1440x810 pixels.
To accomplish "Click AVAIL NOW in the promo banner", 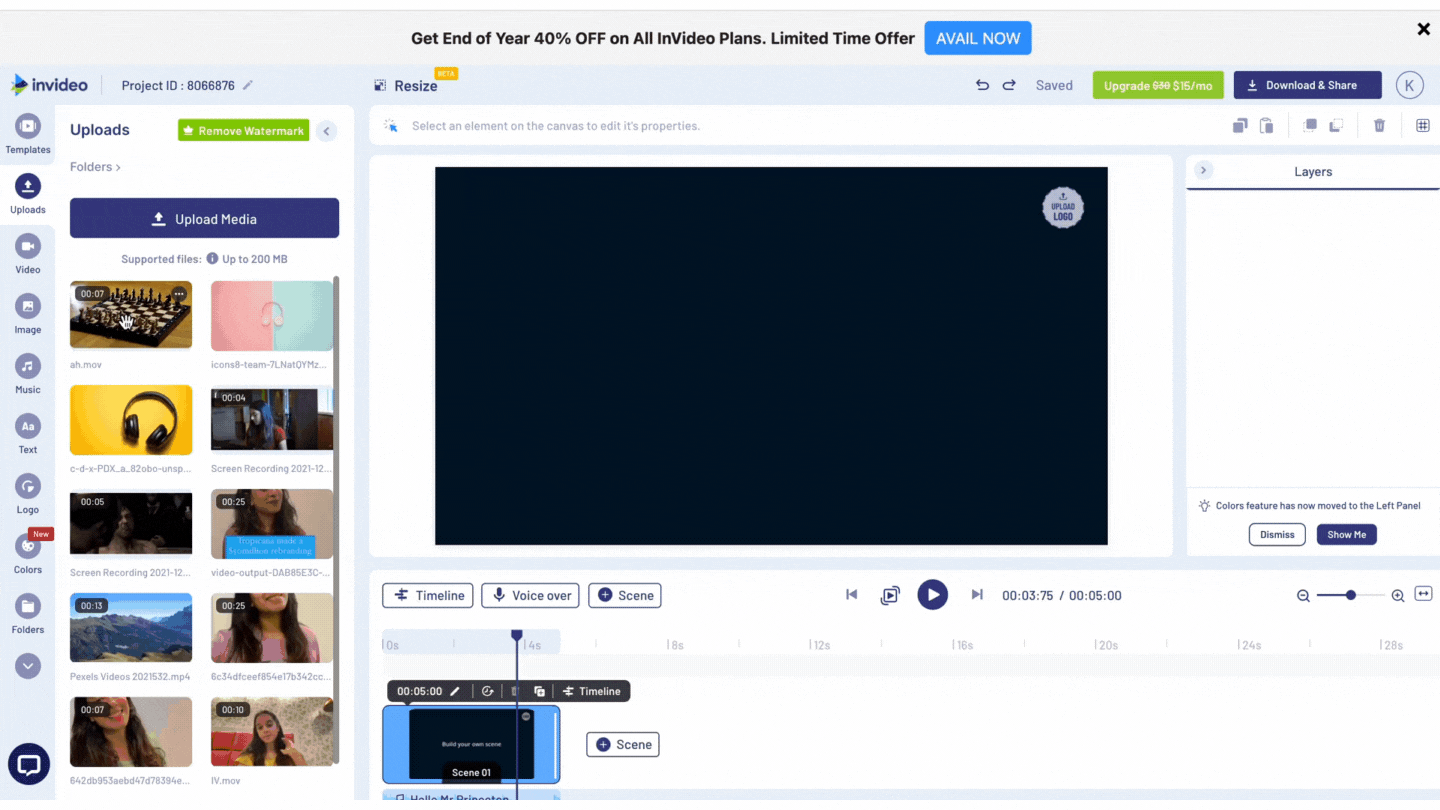I will click(x=978, y=39).
